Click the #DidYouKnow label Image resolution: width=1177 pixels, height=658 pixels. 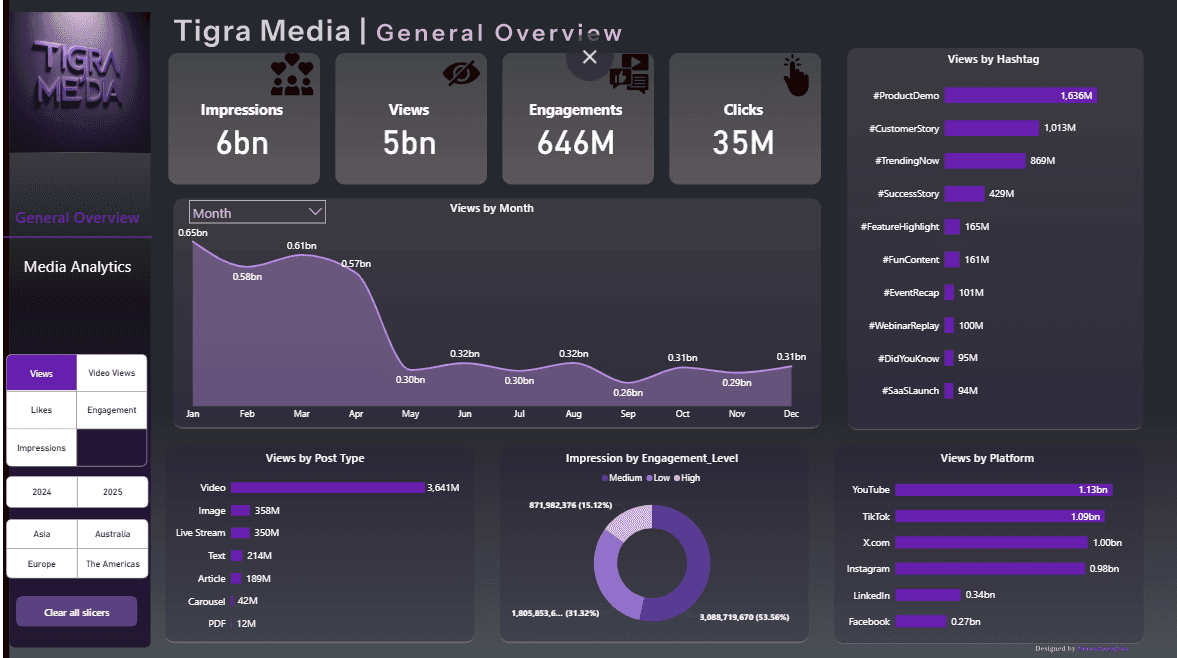(908, 359)
